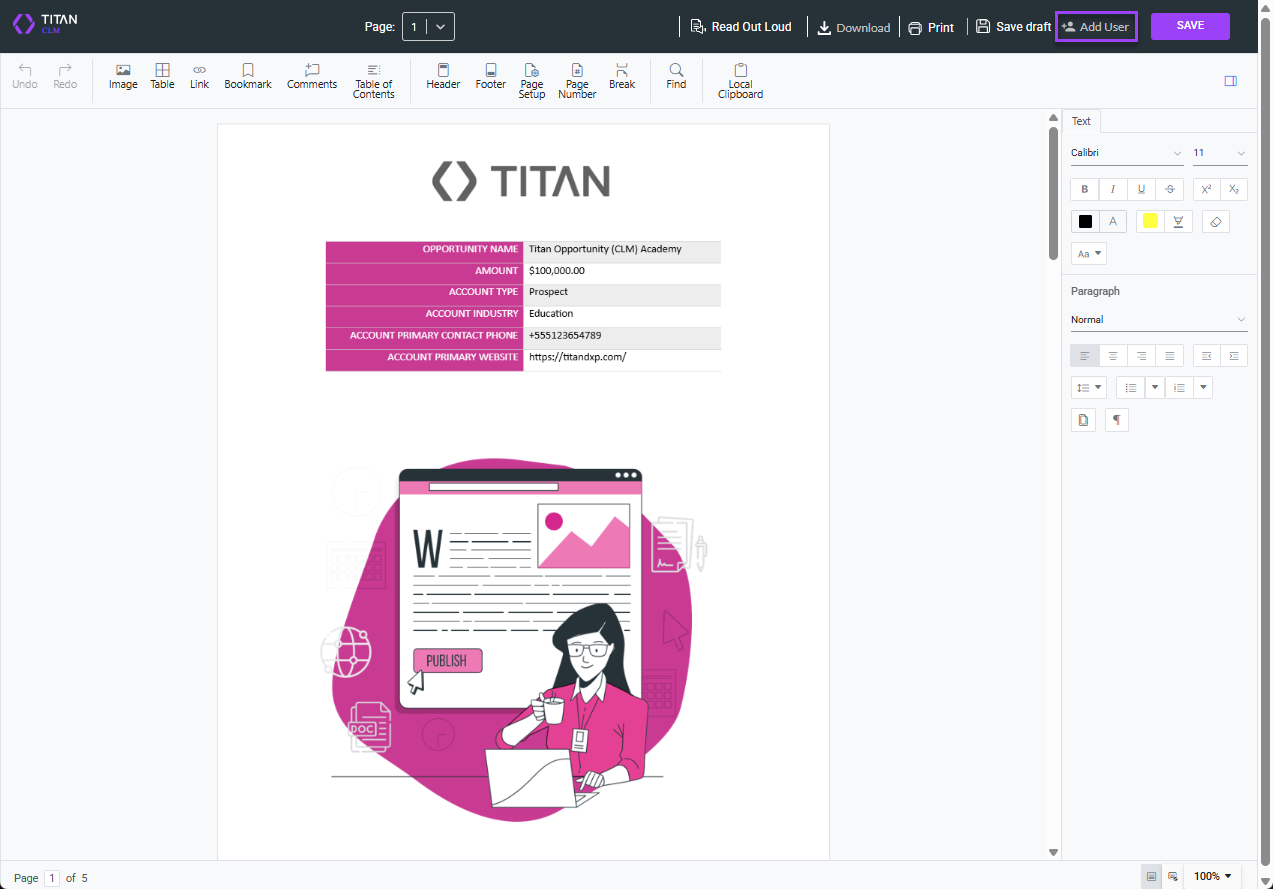The image size is (1273, 889).
Task: Click the Read Out Loud option
Action: [742, 27]
